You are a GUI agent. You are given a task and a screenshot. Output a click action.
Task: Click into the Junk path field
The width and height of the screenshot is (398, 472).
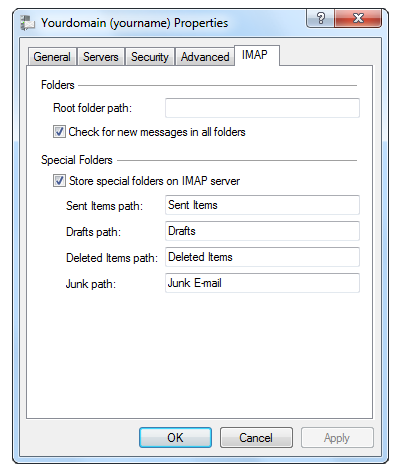point(262,283)
